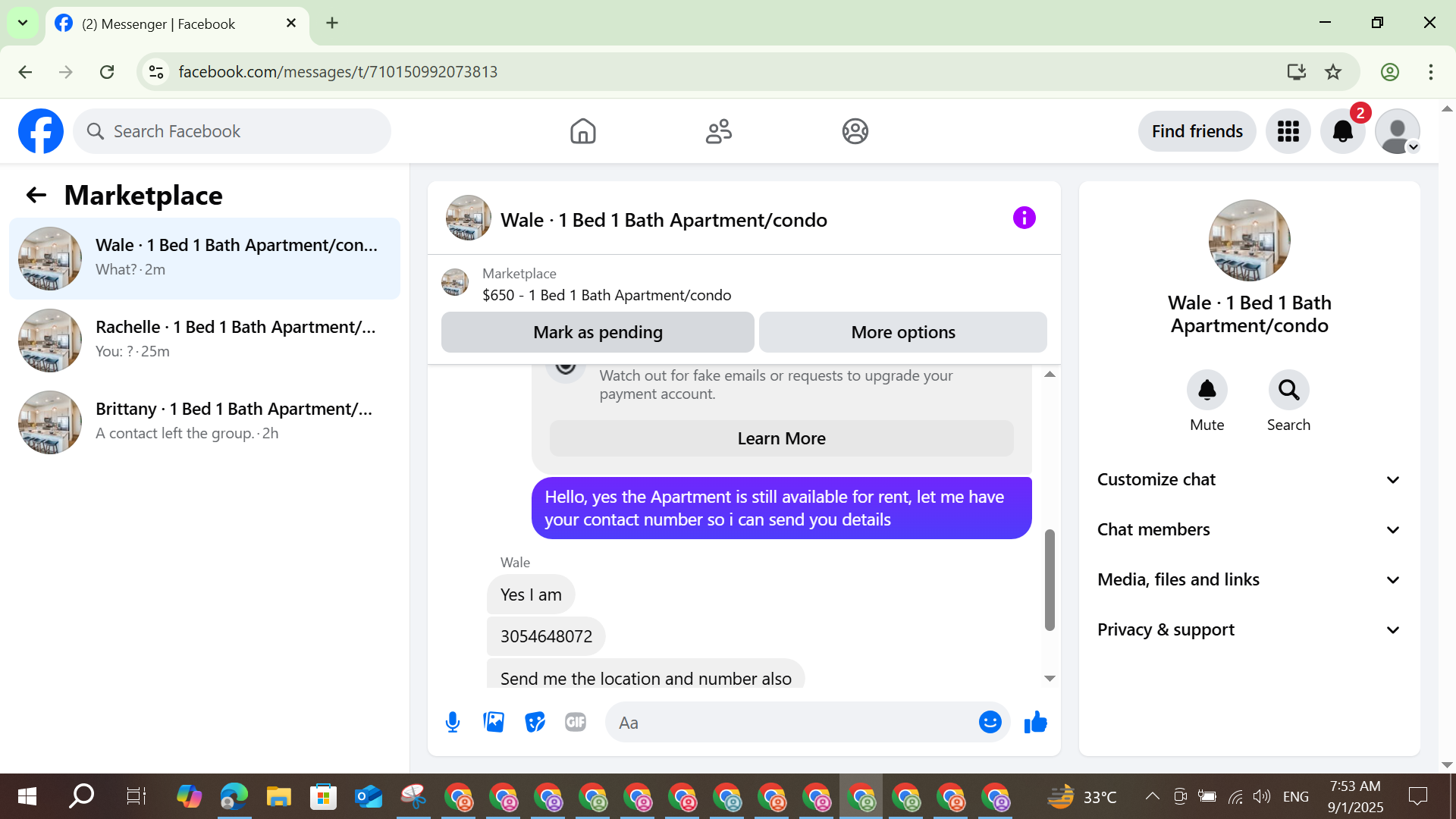Expand Chat members section

coord(1249,530)
